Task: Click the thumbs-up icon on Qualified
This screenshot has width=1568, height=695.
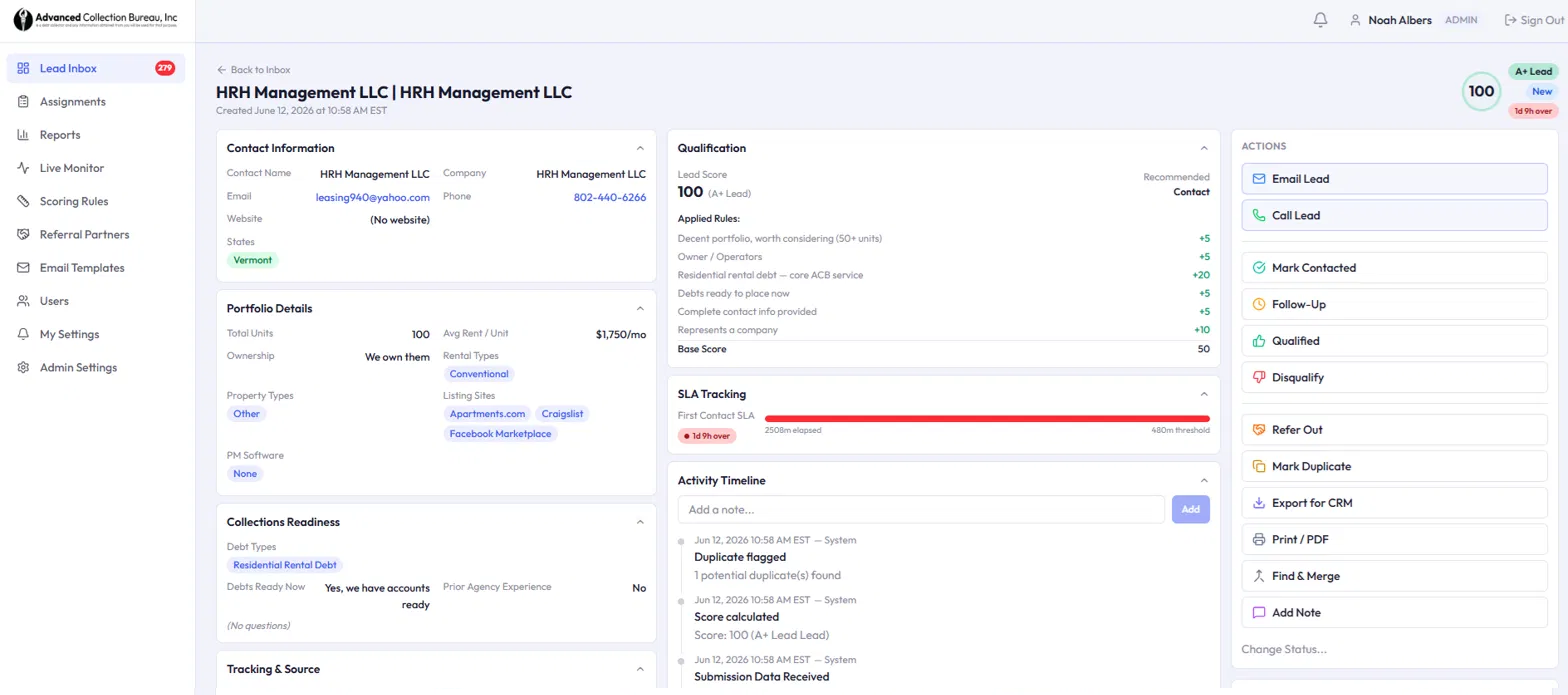Action: (x=1259, y=341)
